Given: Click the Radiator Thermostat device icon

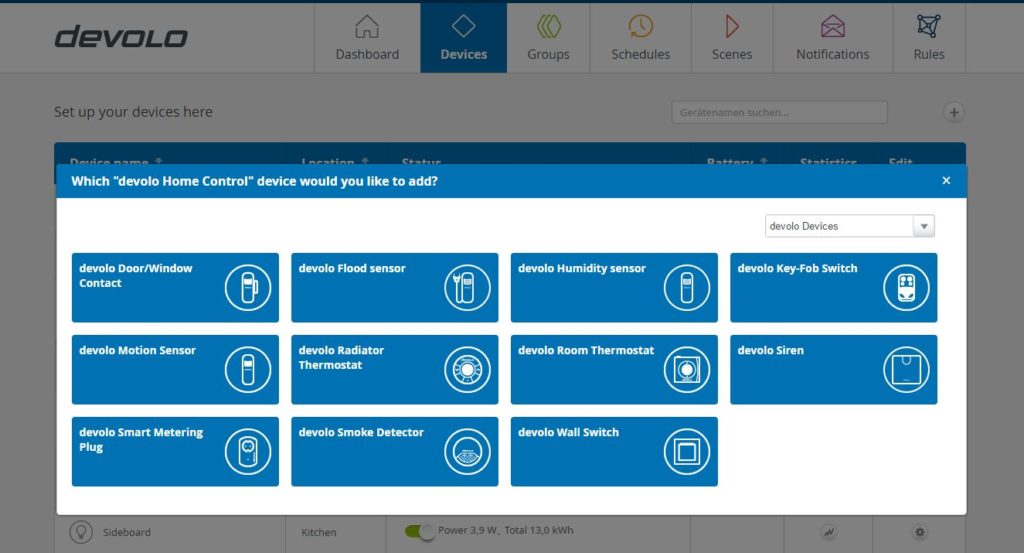Looking at the screenshot, I should (x=467, y=370).
